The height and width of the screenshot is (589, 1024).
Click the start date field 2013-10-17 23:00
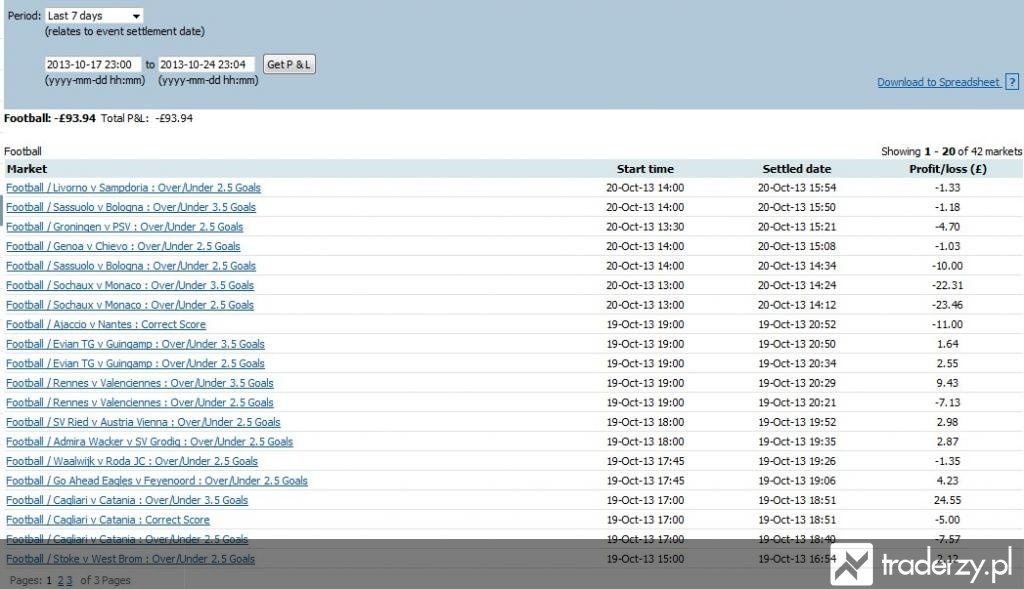point(93,65)
